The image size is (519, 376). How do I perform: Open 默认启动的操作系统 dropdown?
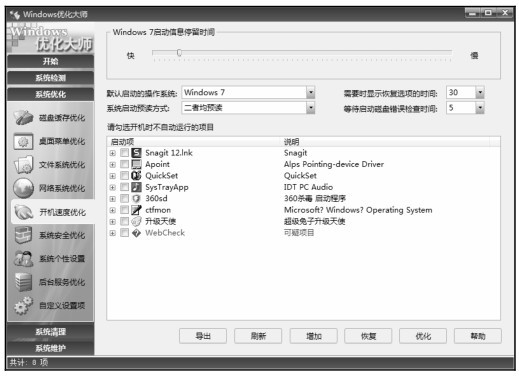[310, 92]
